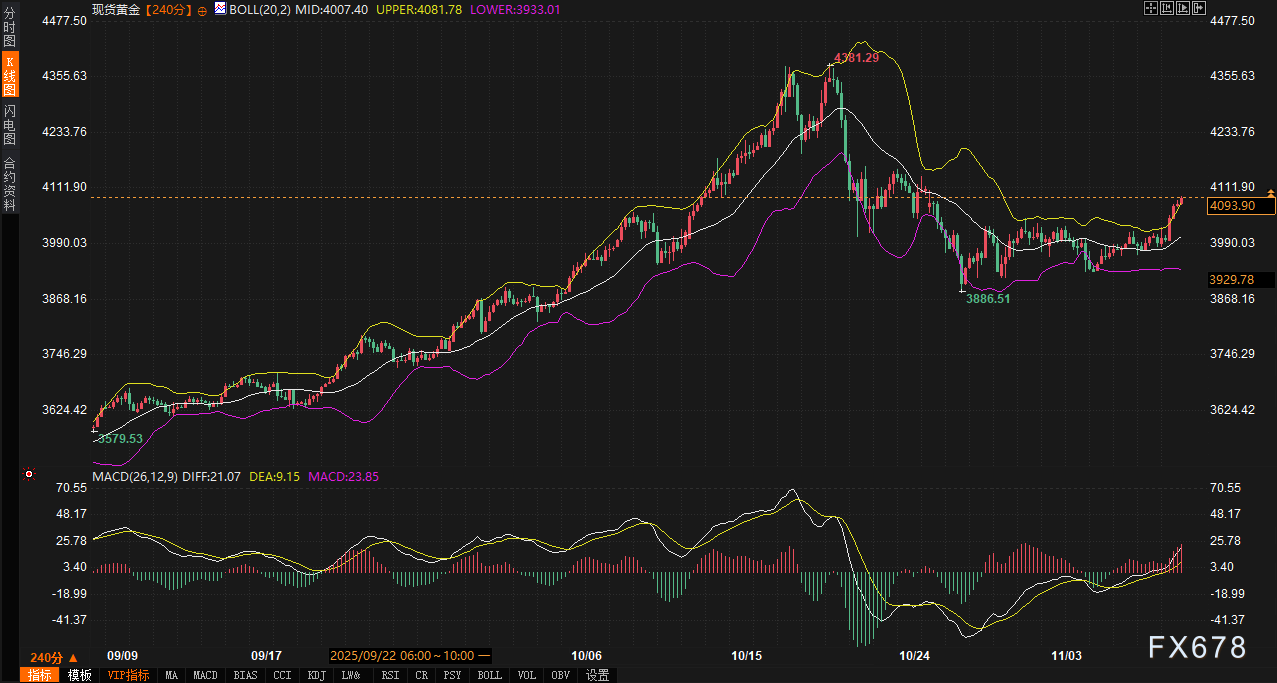This screenshot has height=683, width=1277.
Task: Toggle the KDJ indicator in bottom bar
Action: (x=316, y=675)
